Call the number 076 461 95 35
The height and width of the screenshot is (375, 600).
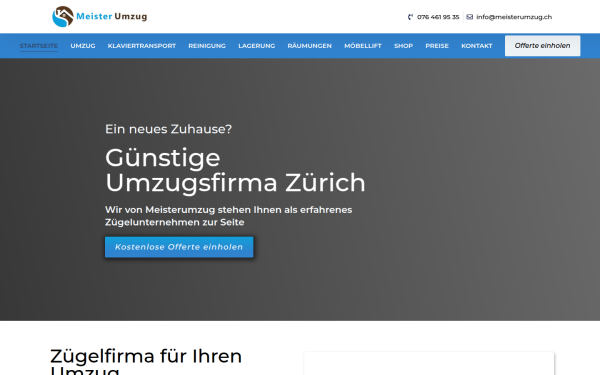(438, 17)
